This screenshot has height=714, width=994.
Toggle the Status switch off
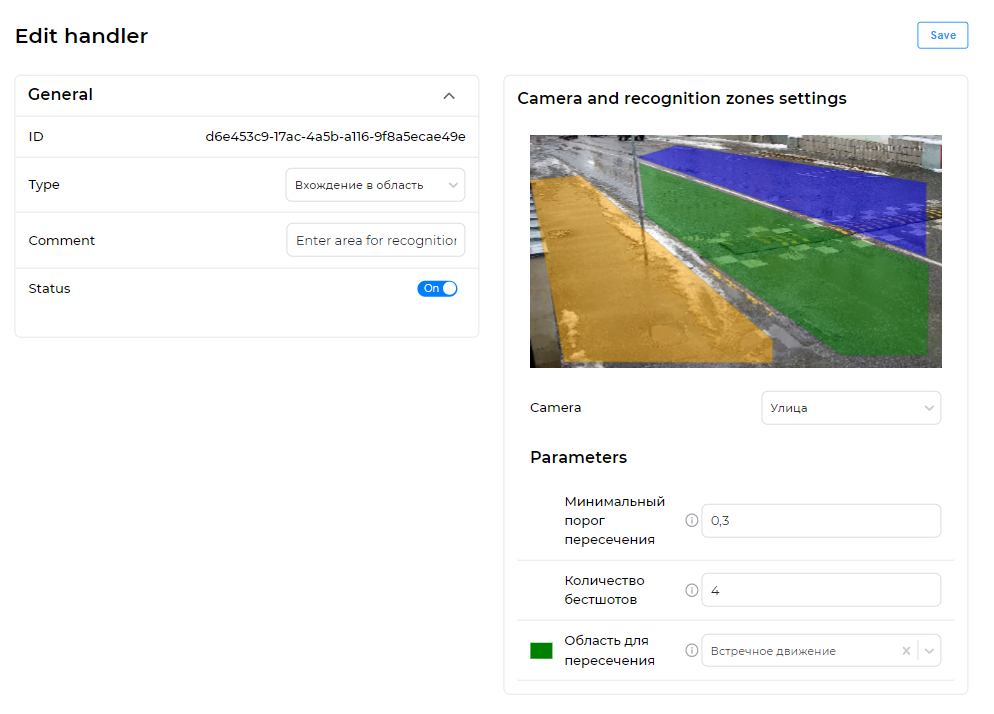pyautogui.click(x=437, y=289)
